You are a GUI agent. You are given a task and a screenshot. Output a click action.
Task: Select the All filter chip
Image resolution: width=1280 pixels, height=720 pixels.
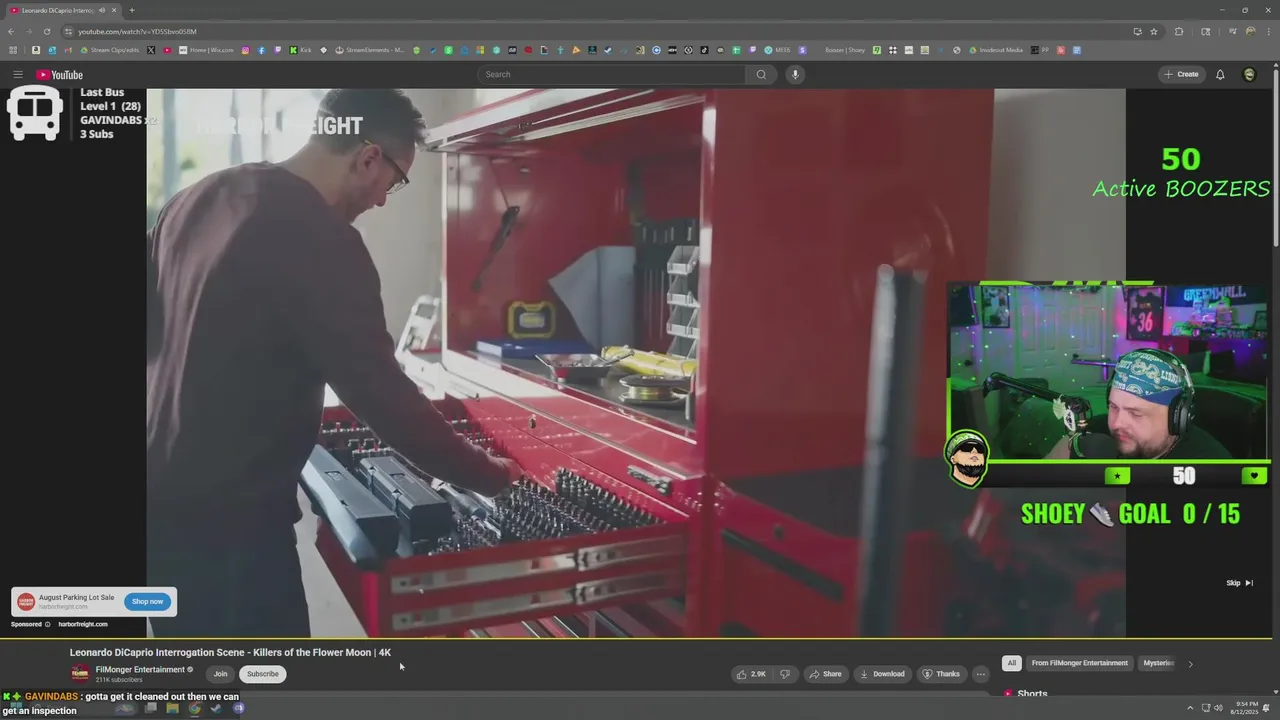click(x=1012, y=663)
